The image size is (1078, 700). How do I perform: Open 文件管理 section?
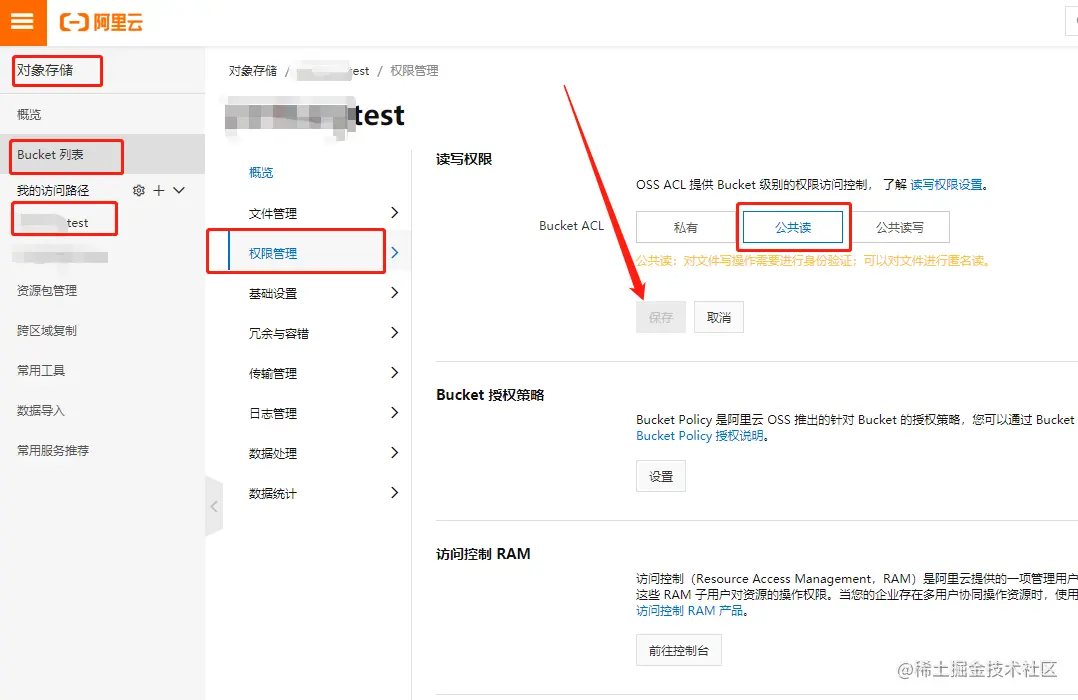(x=273, y=213)
